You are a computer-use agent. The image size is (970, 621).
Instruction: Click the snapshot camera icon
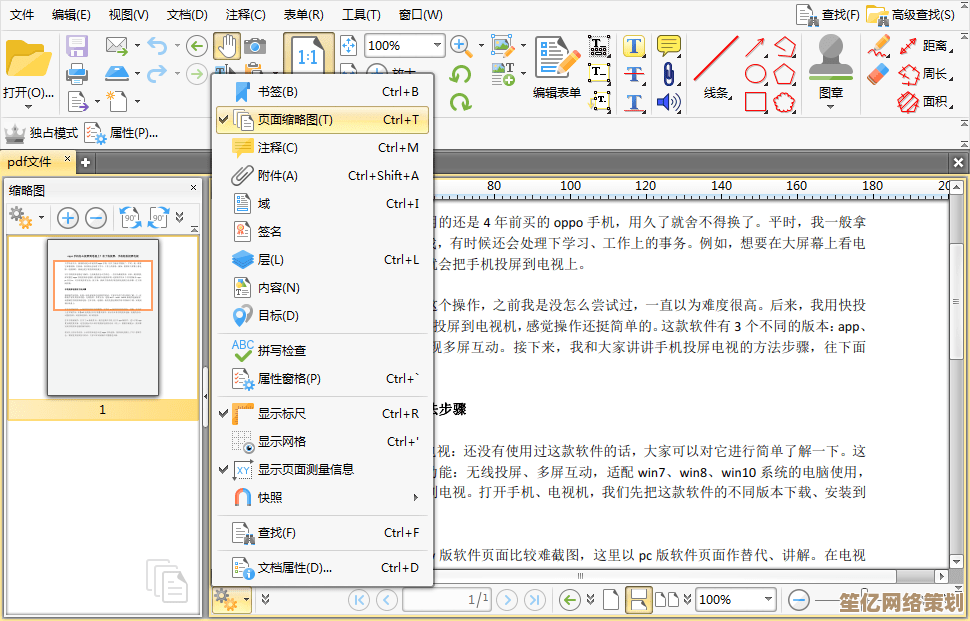point(256,45)
